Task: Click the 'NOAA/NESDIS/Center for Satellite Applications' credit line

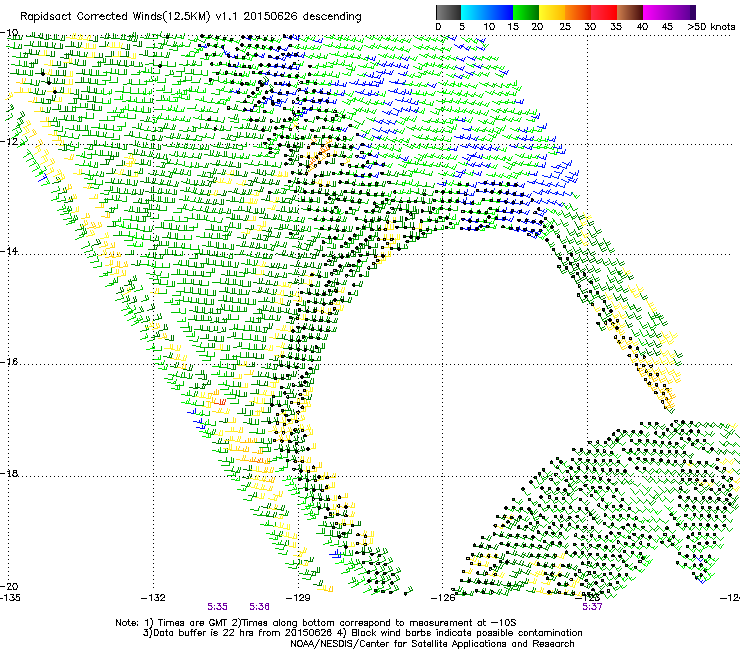Action: click(432, 644)
